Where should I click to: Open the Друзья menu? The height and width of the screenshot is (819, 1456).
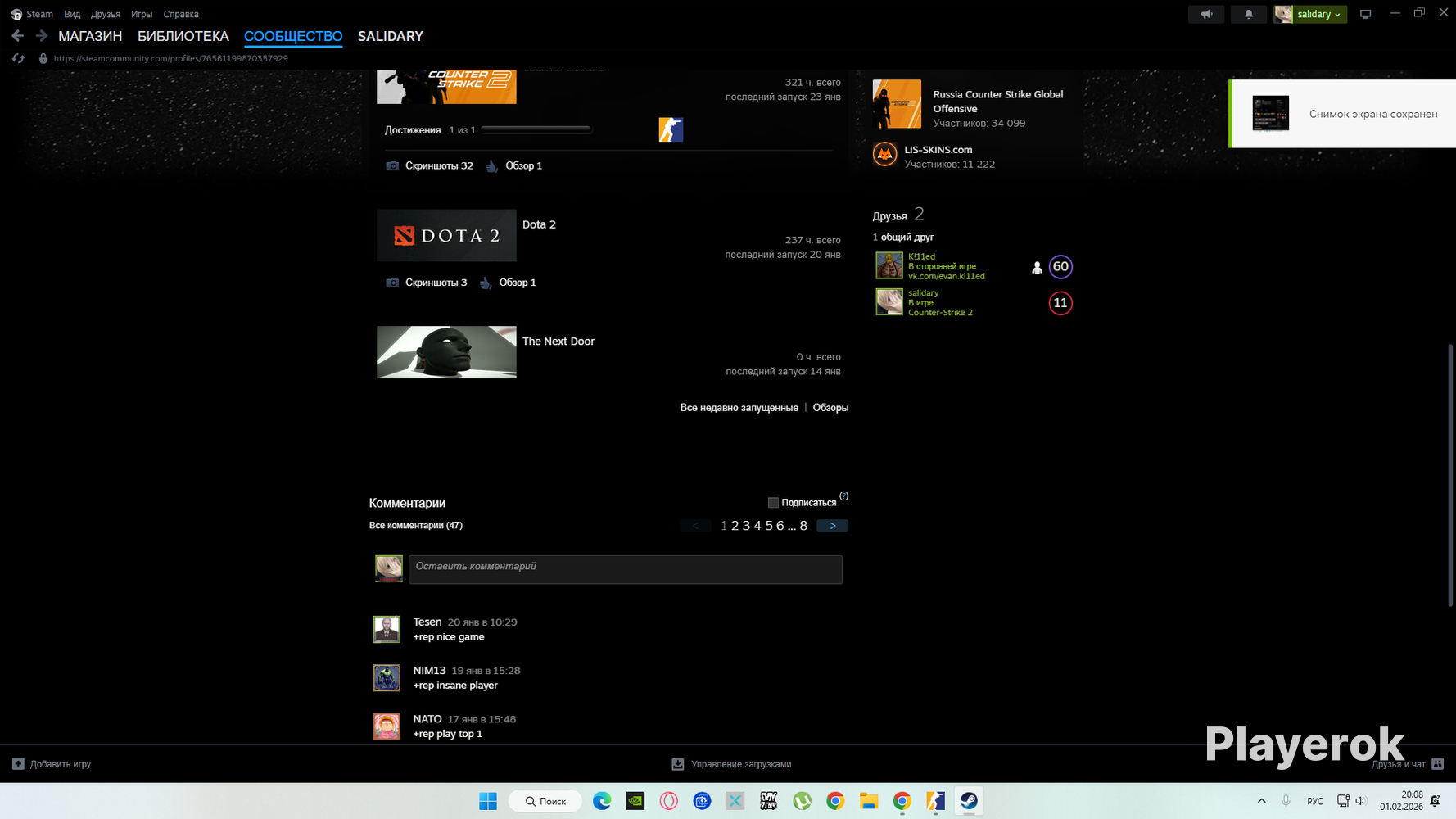106,14
